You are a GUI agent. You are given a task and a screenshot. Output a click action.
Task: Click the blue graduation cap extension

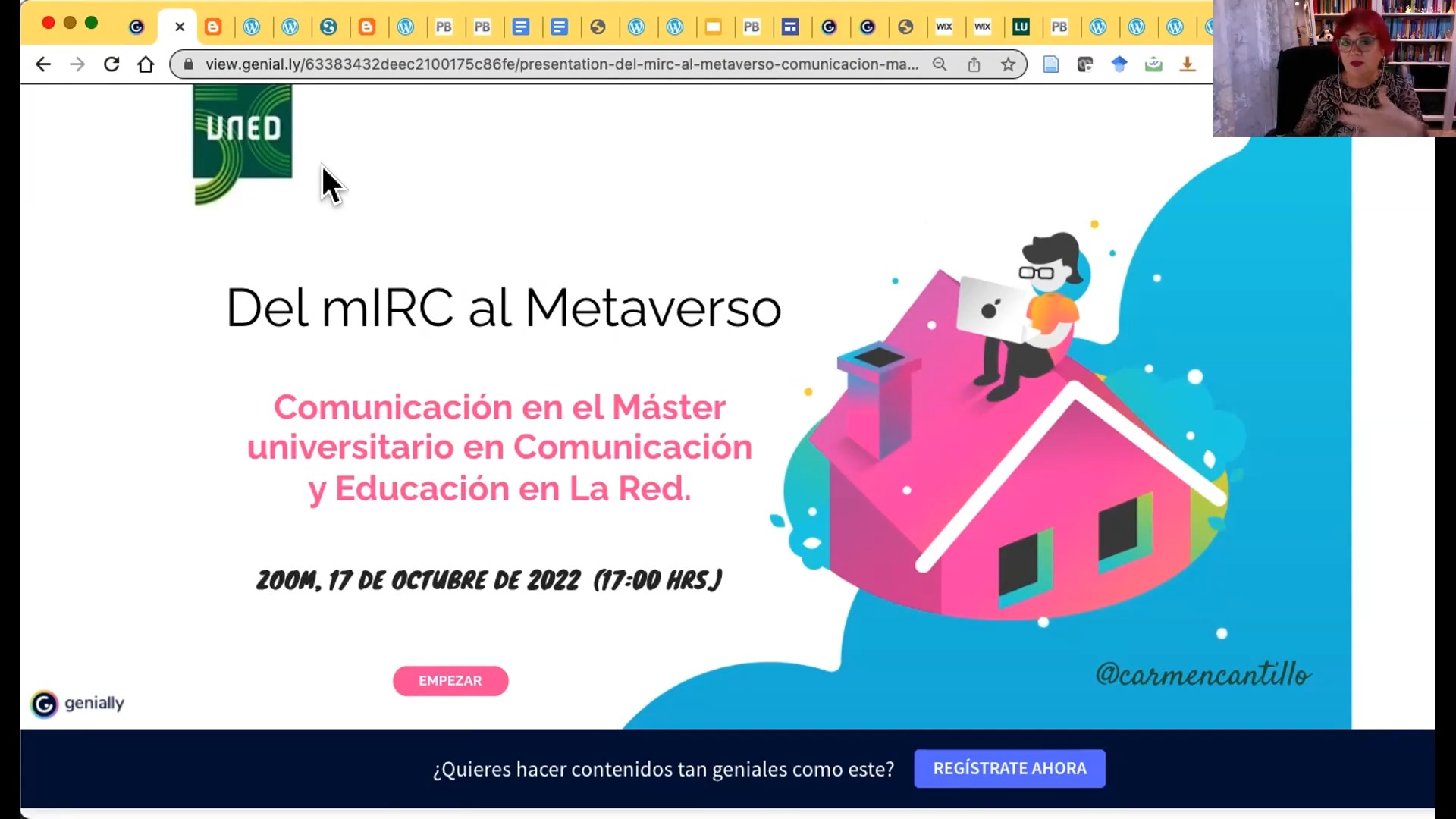(x=1119, y=64)
